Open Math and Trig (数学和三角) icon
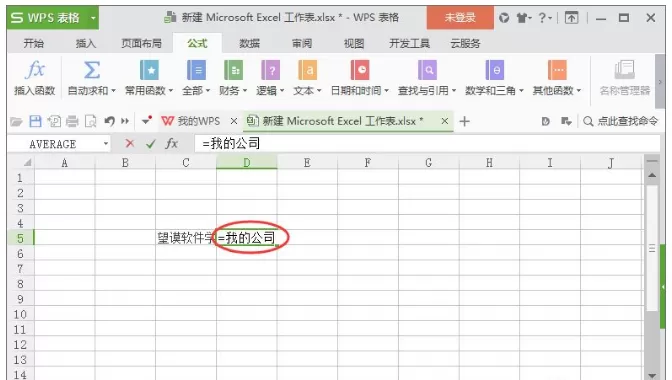Screen dimensions: 672x380 (x=495, y=70)
